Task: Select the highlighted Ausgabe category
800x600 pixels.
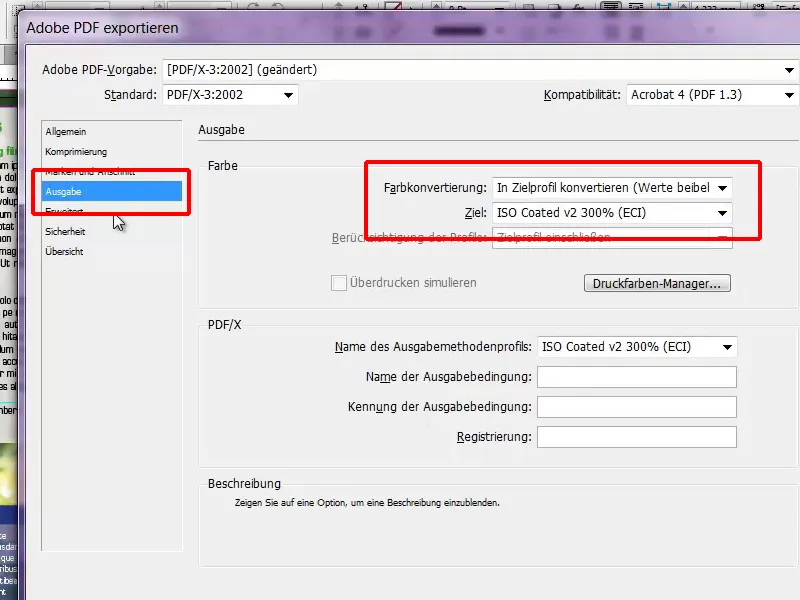Action: tap(112, 191)
